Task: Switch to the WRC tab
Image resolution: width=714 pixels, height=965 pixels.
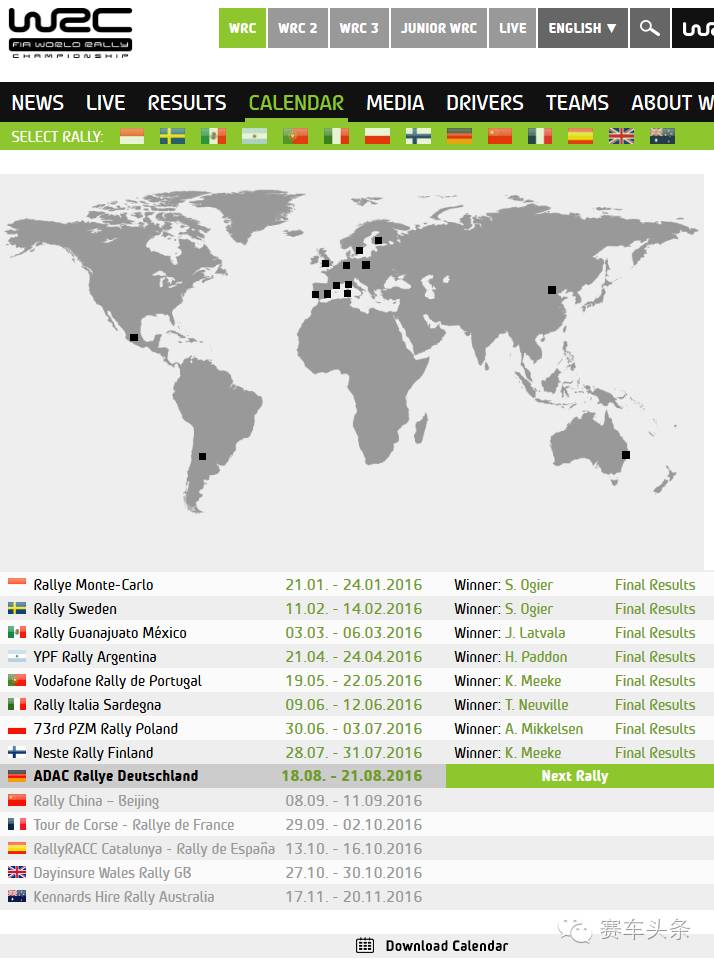Action: pyautogui.click(x=243, y=28)
